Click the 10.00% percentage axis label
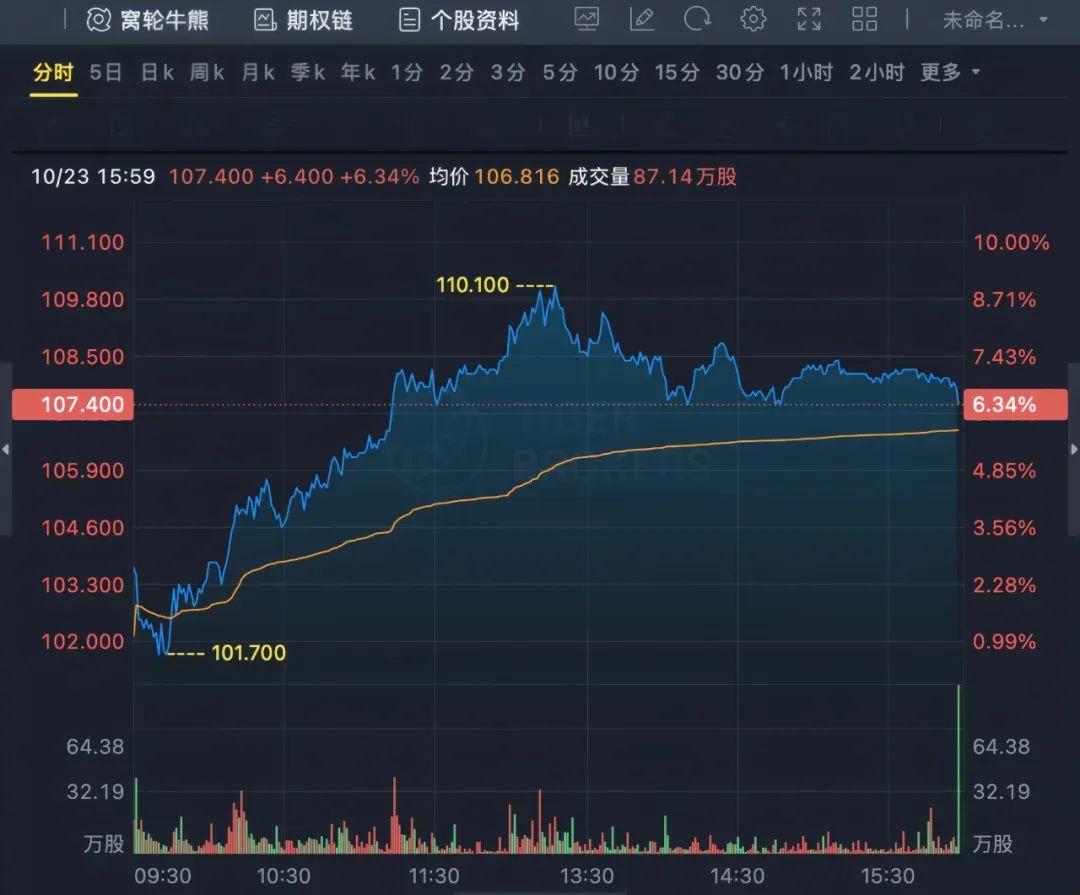 tap(1011, 243)
